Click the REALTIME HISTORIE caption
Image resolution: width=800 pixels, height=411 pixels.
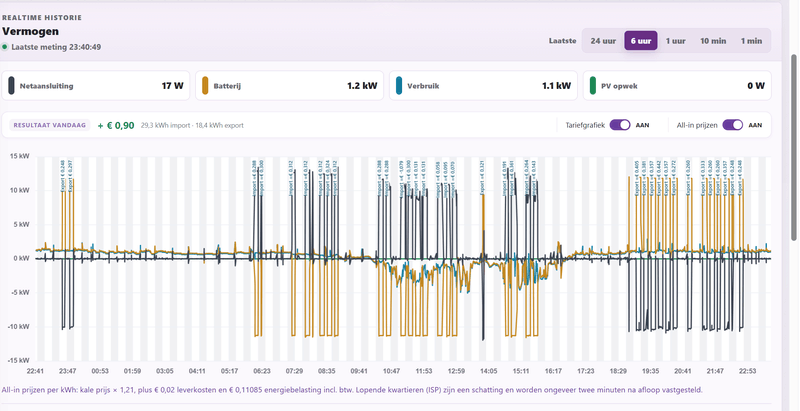[42, 17]
